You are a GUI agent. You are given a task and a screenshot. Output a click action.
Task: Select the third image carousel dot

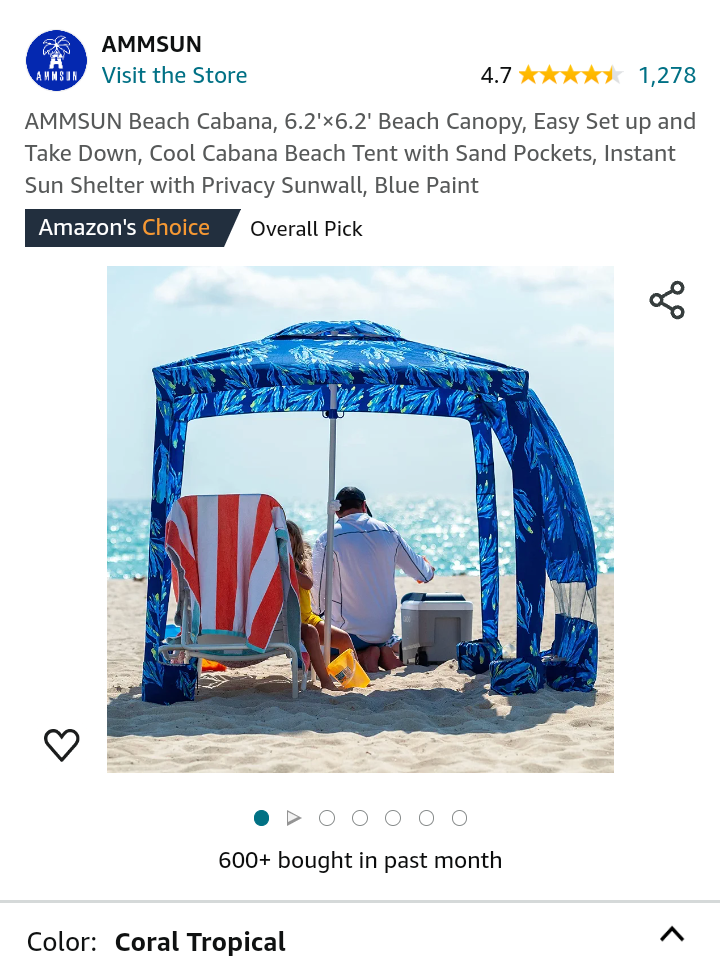click(x=327, y=818)
